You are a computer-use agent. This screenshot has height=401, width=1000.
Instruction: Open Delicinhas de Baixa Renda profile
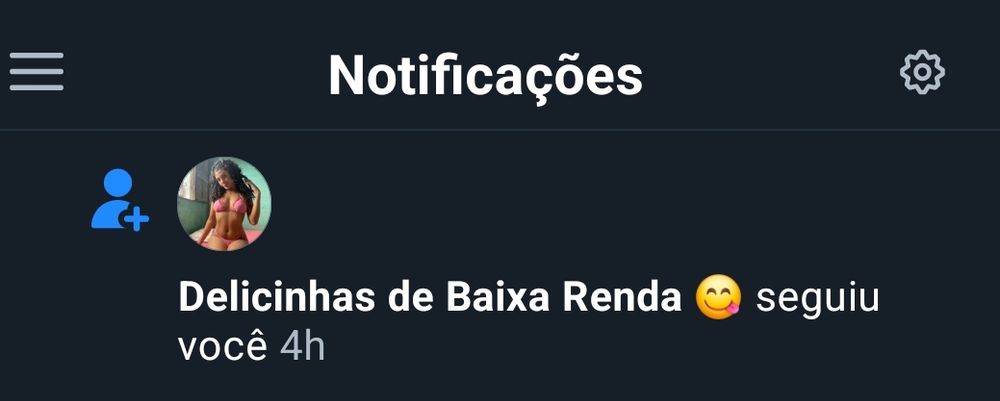click(x=430, y=298)
